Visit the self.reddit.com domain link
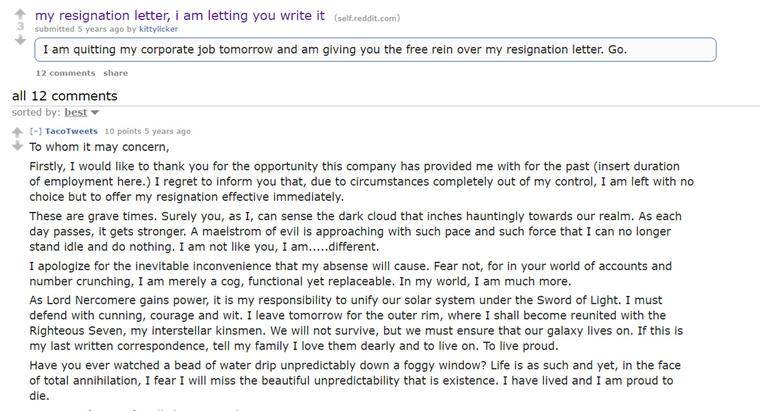This screenshot has width=760, height=411. pos(367,18)
